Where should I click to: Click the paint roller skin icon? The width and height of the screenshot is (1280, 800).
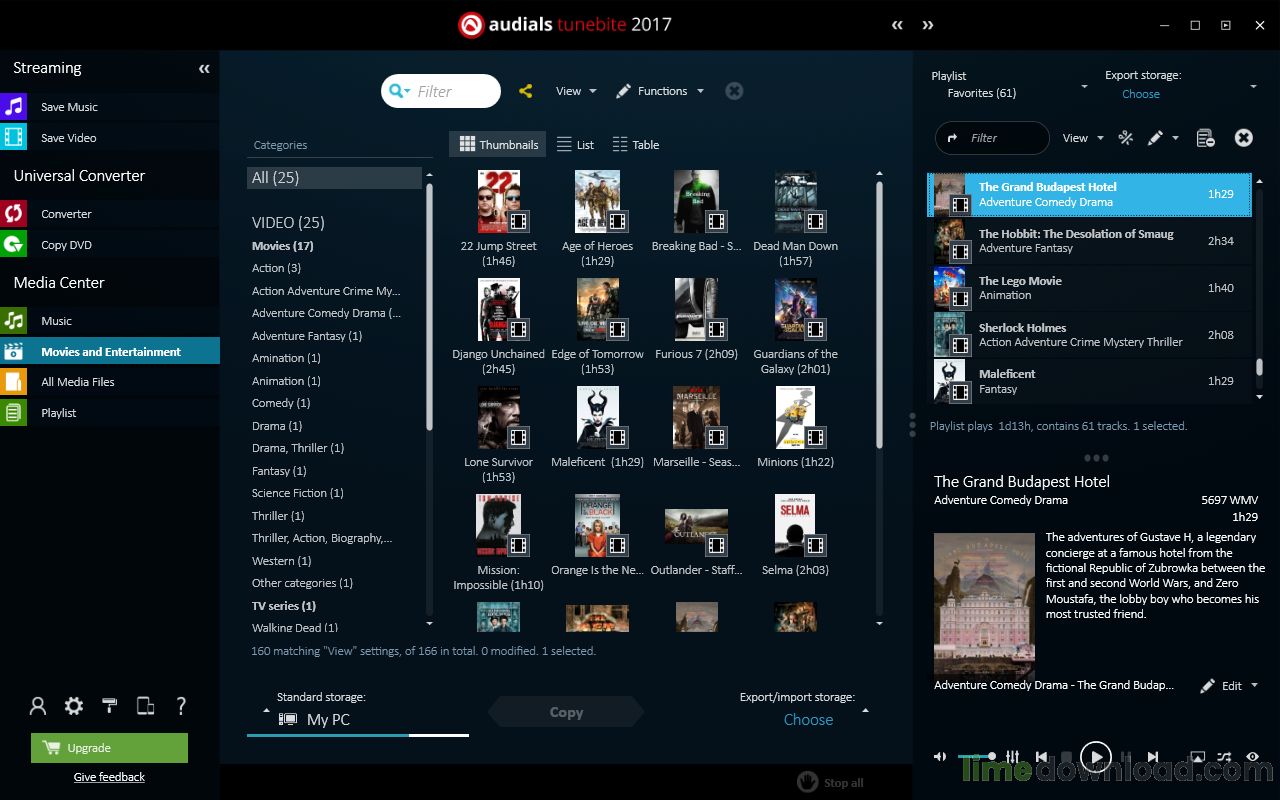pyautogui.click(x=110, y=706)
